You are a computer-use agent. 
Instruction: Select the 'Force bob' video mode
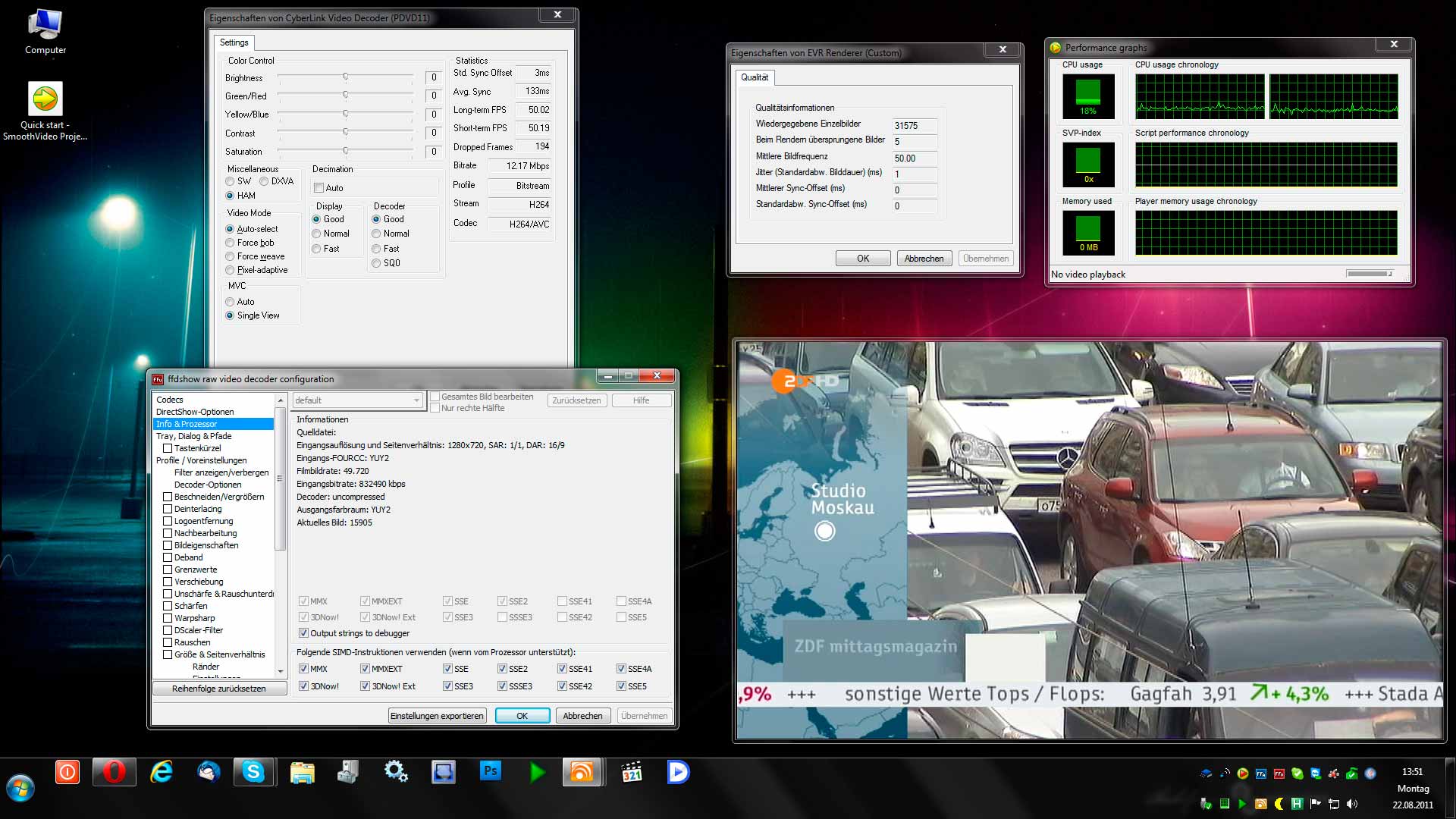tap(230, 243)
